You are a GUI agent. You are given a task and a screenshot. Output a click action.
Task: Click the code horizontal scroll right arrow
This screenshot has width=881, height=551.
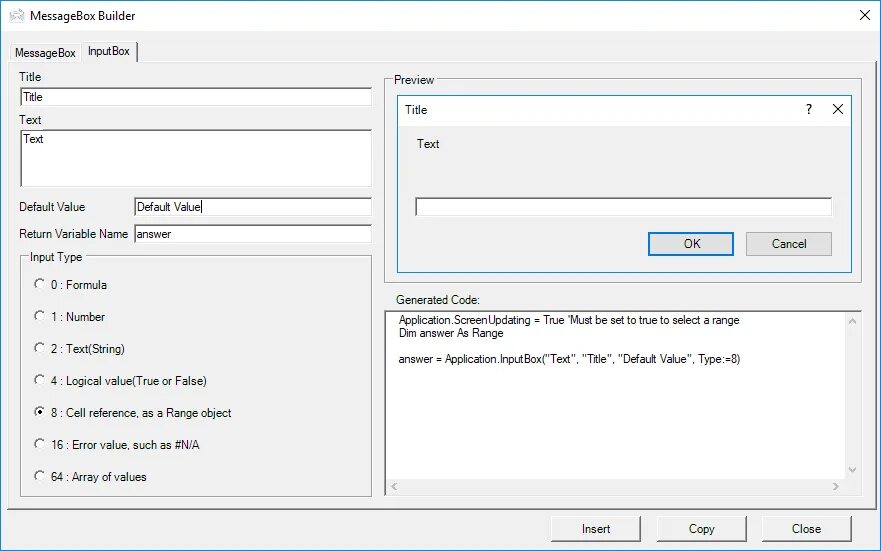836,486
